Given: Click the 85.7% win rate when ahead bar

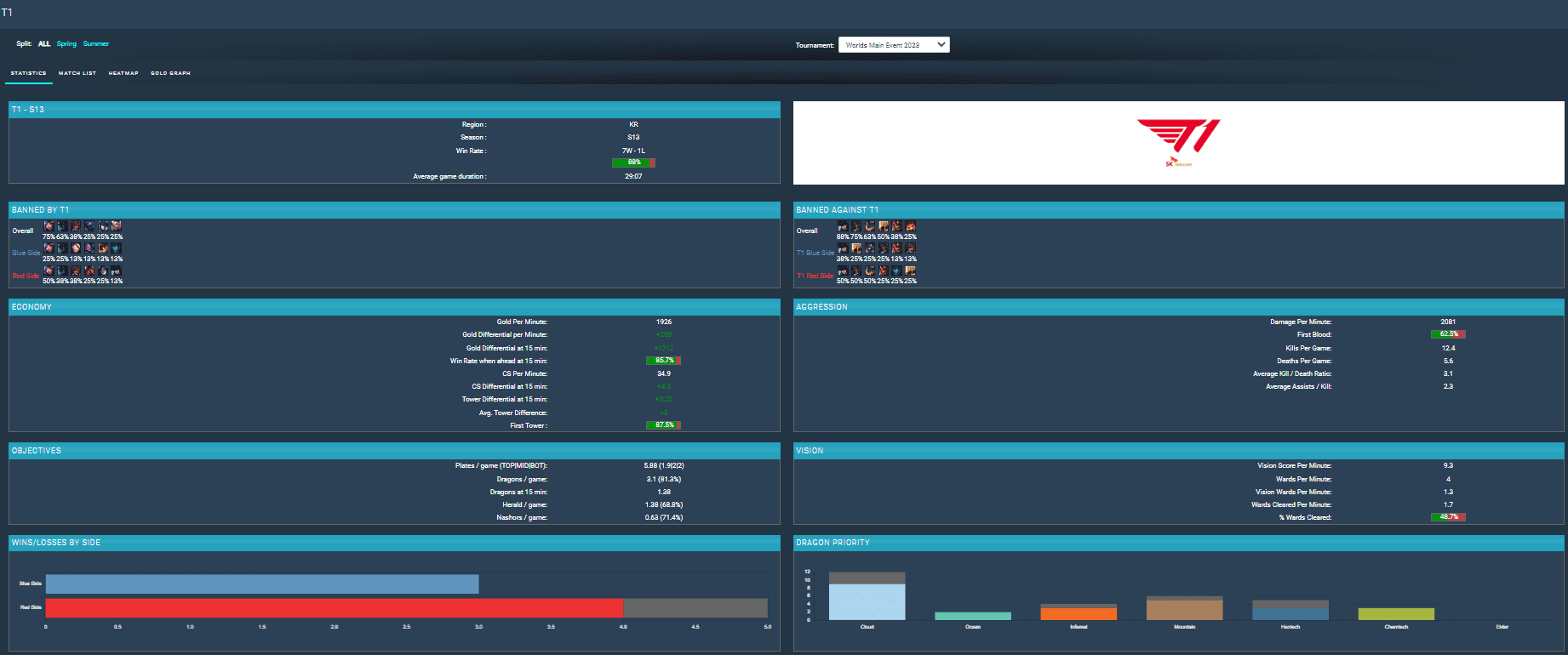Looking at the screenshot, I should point(664,361).
